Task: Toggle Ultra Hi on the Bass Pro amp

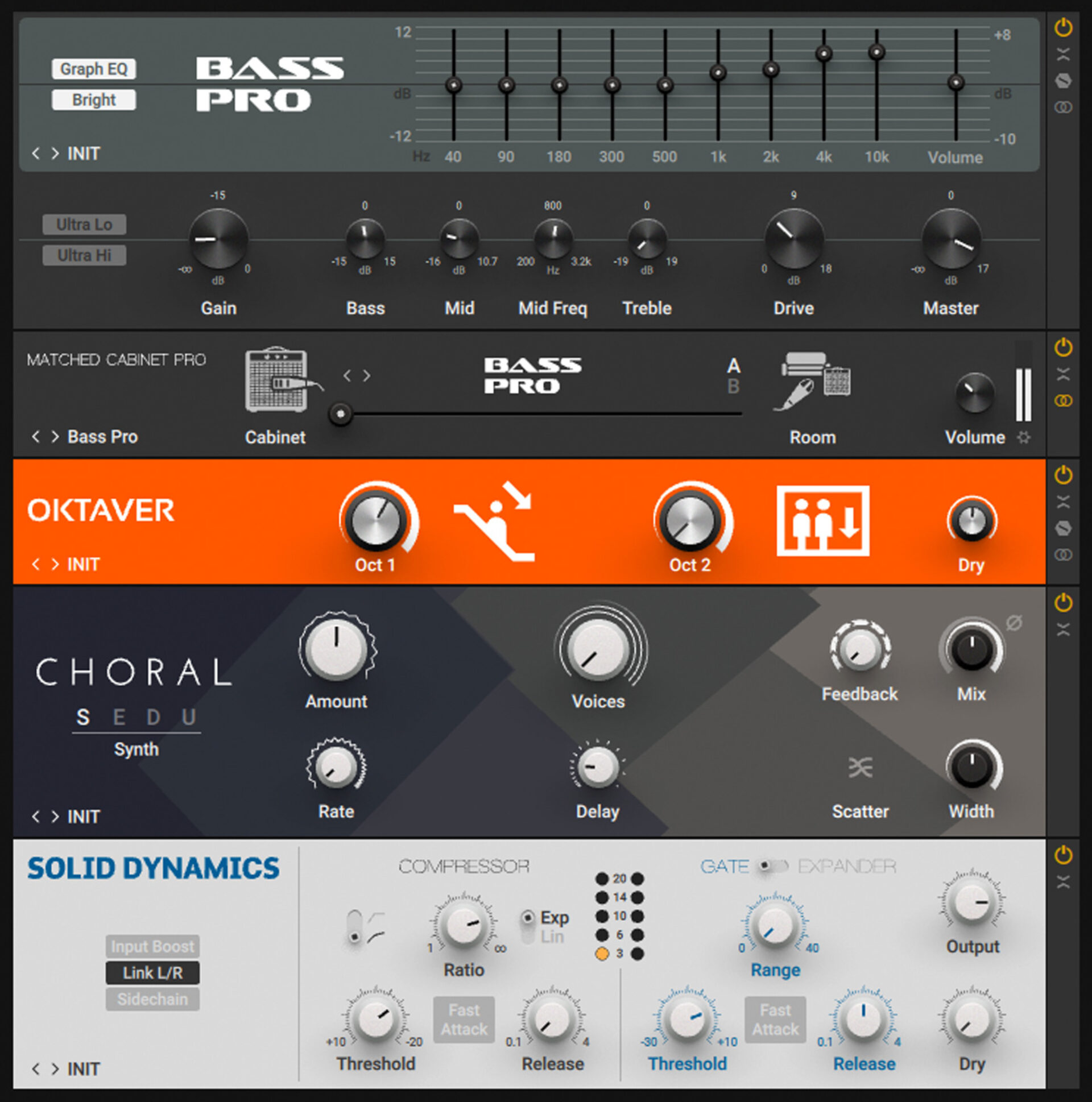Action: pyautogui.click(x=84, y=255)
